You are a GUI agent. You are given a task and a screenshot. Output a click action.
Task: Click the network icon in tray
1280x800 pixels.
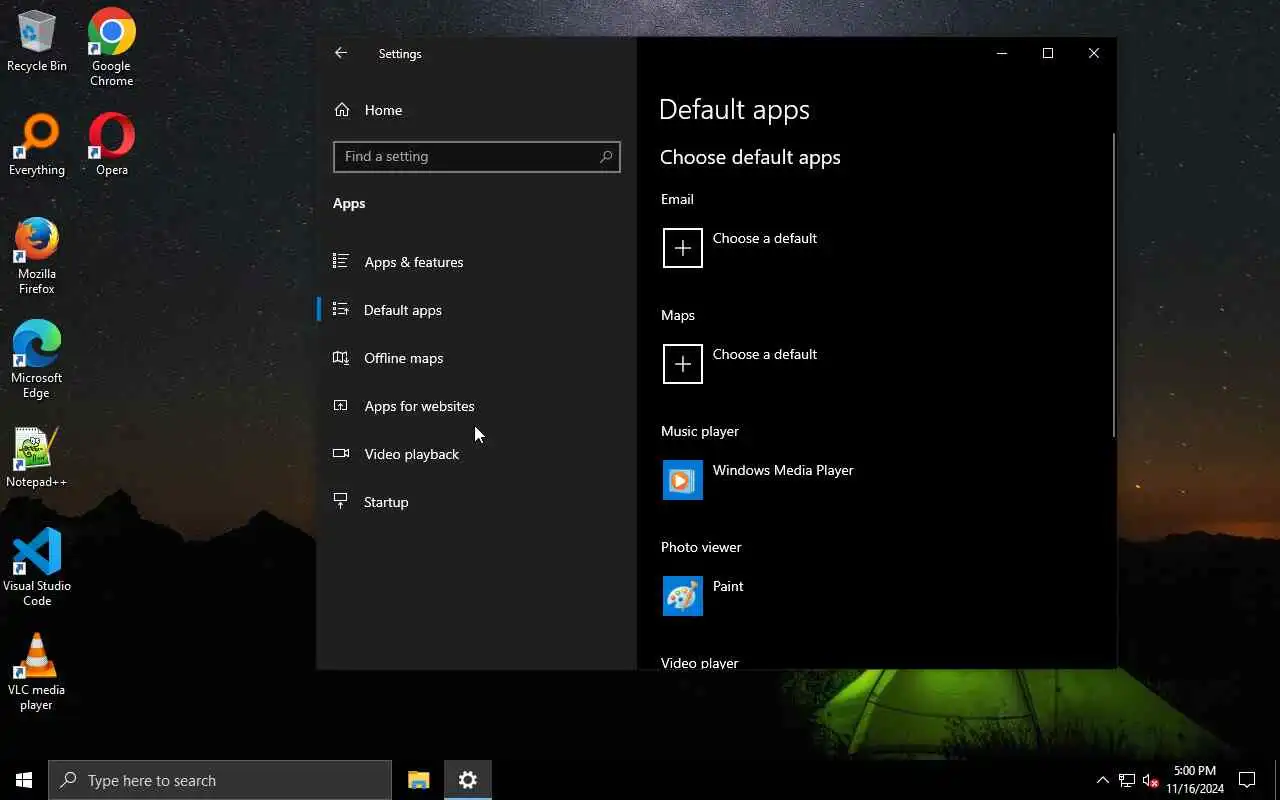(x=1126, y=780)
